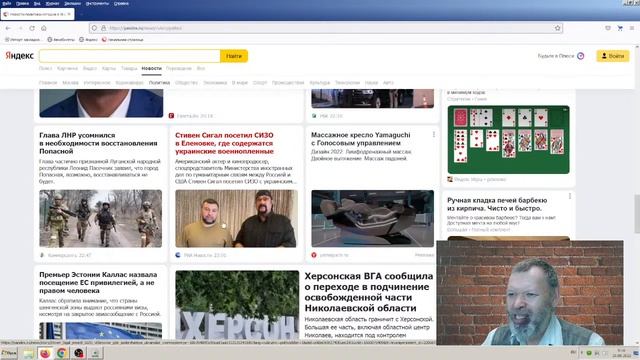The width and height of the screenshot is (640, 360).
Task: Switch to the Новости service tab
Action: click(x=151, y=69)
